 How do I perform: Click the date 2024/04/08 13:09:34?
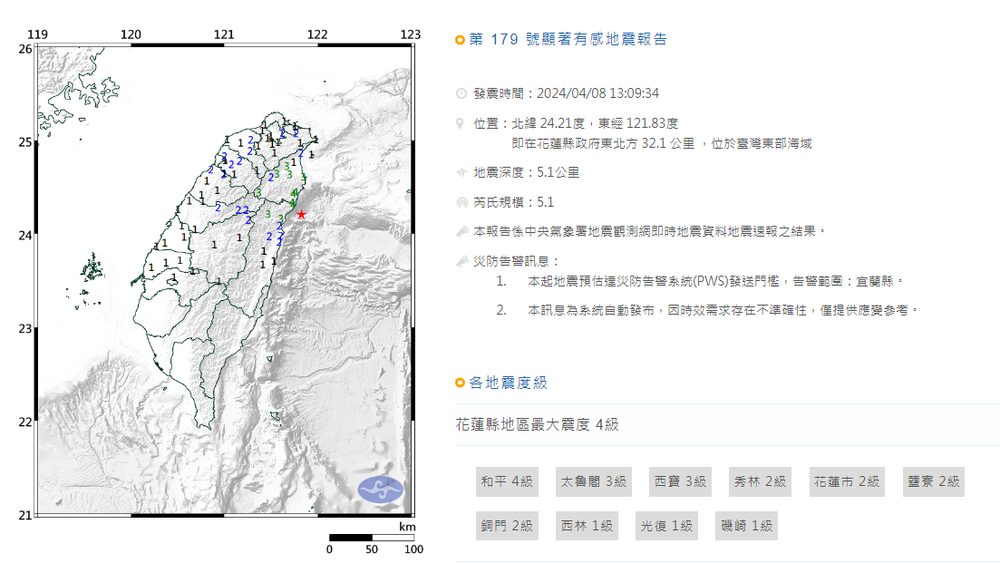[598, 93]
